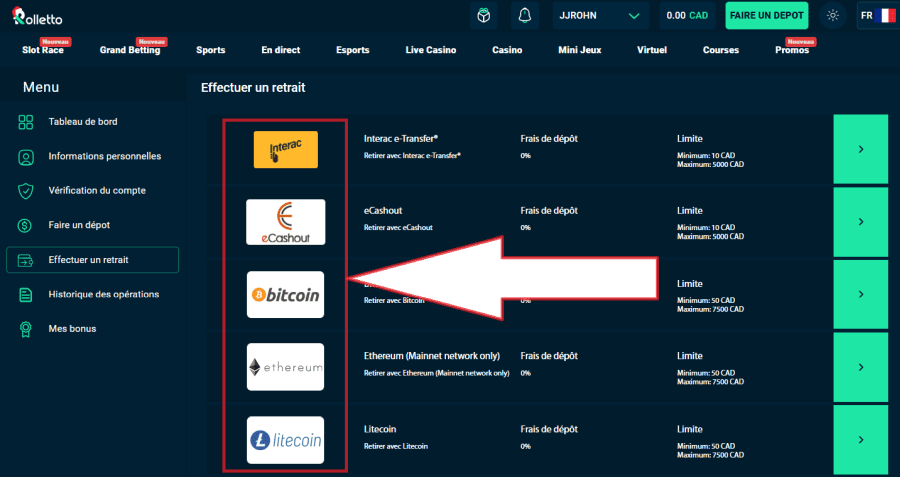
Task: Open the Promos tab
Action: coord(792,50)
